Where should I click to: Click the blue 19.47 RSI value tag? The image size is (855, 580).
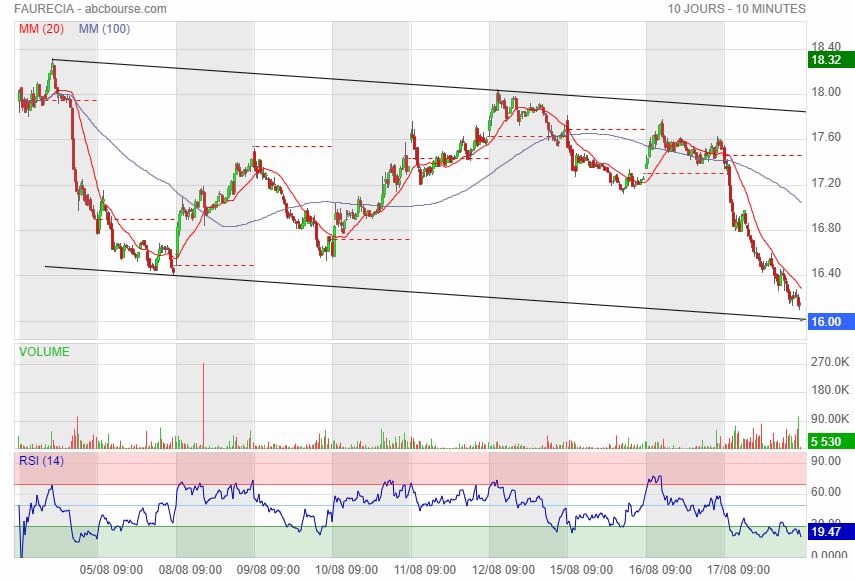point(831,531)
